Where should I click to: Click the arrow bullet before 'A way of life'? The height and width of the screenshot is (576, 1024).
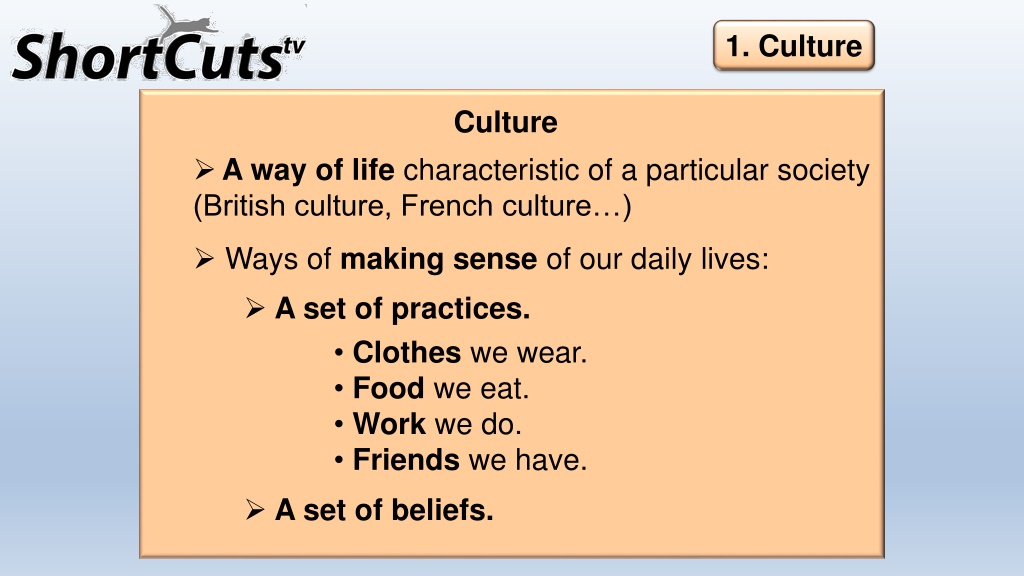[204, 170]
